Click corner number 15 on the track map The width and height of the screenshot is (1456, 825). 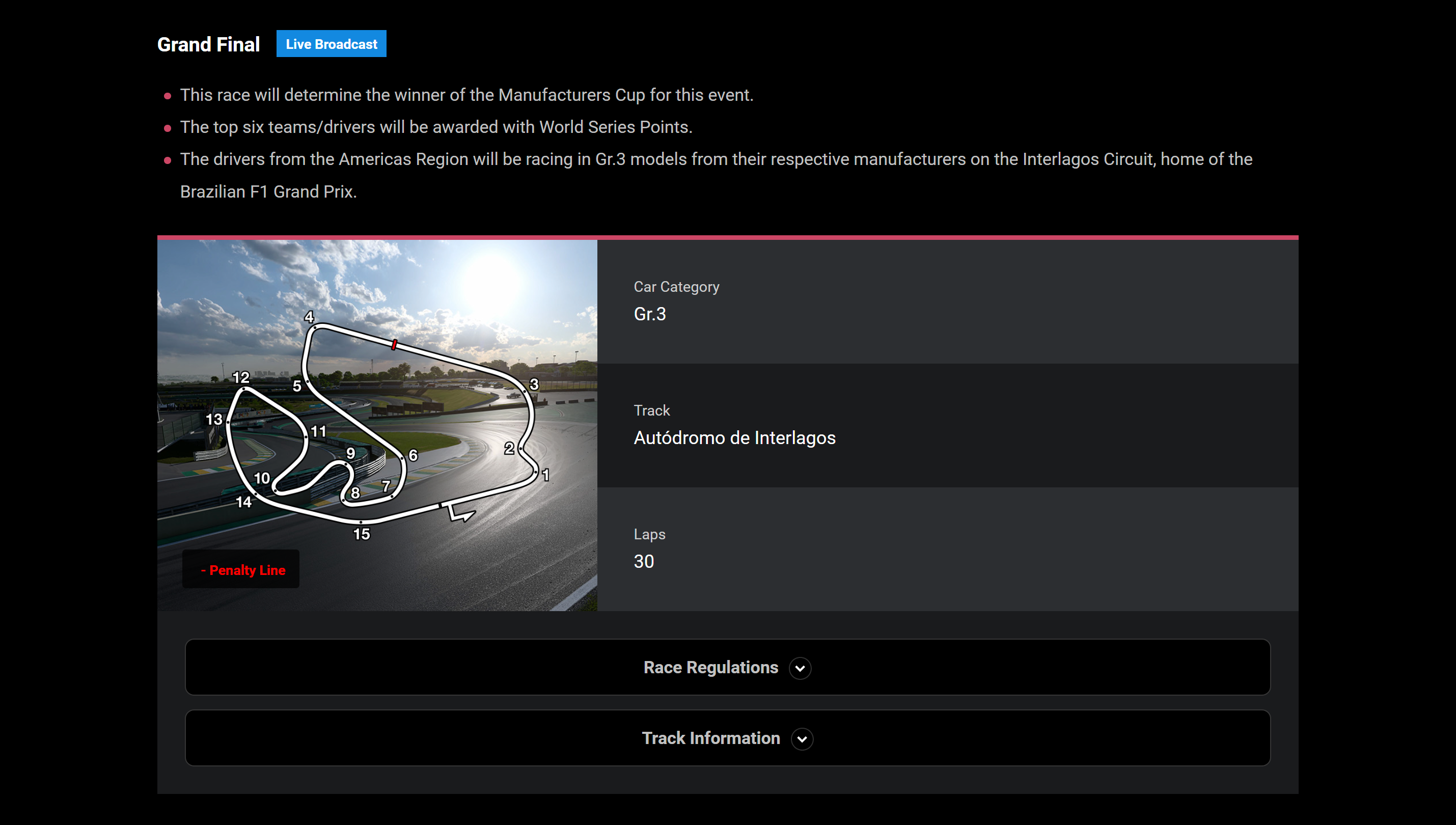pyautogui.click(x=362, y=534)
